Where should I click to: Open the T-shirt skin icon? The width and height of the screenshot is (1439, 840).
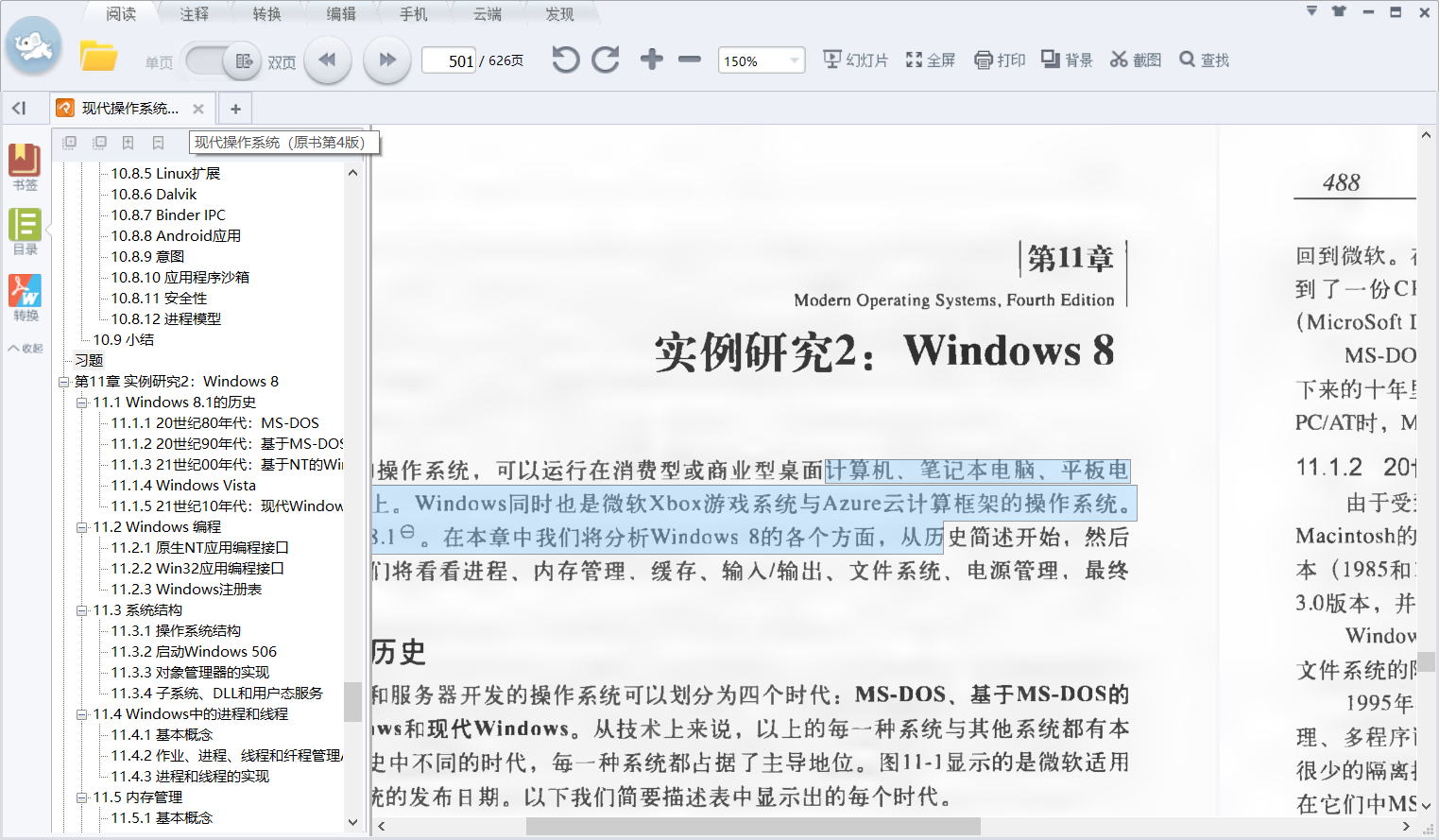pyautogui.click(x=1339, y=11)
